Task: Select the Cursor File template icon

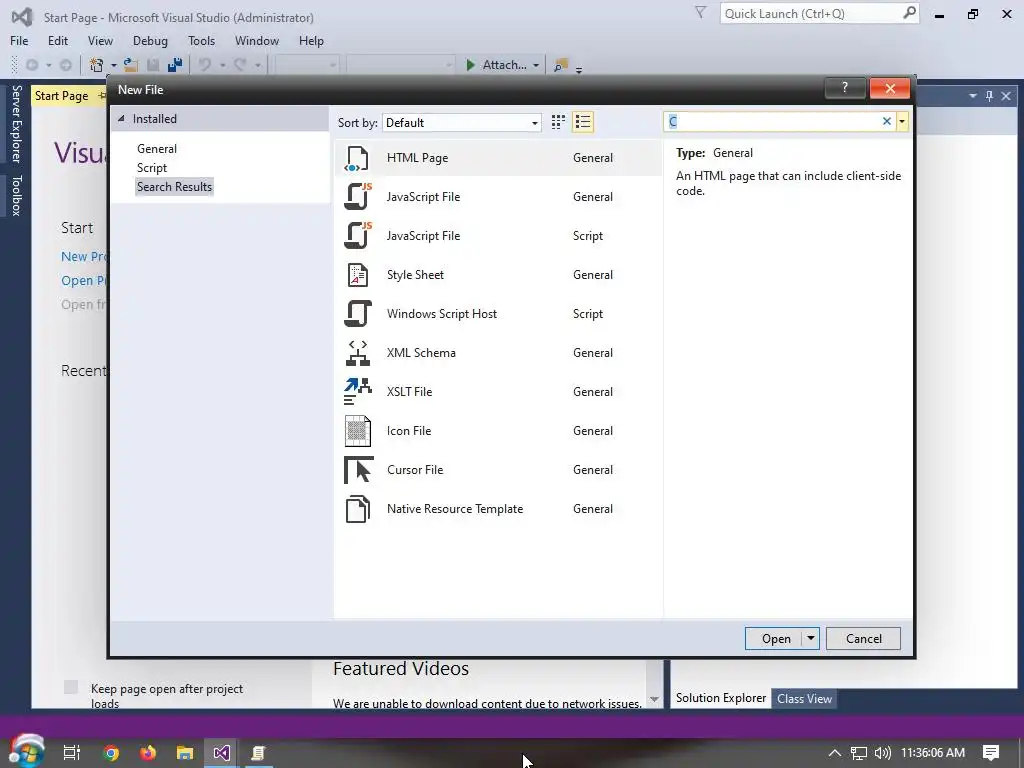Action: click(359, 470)
